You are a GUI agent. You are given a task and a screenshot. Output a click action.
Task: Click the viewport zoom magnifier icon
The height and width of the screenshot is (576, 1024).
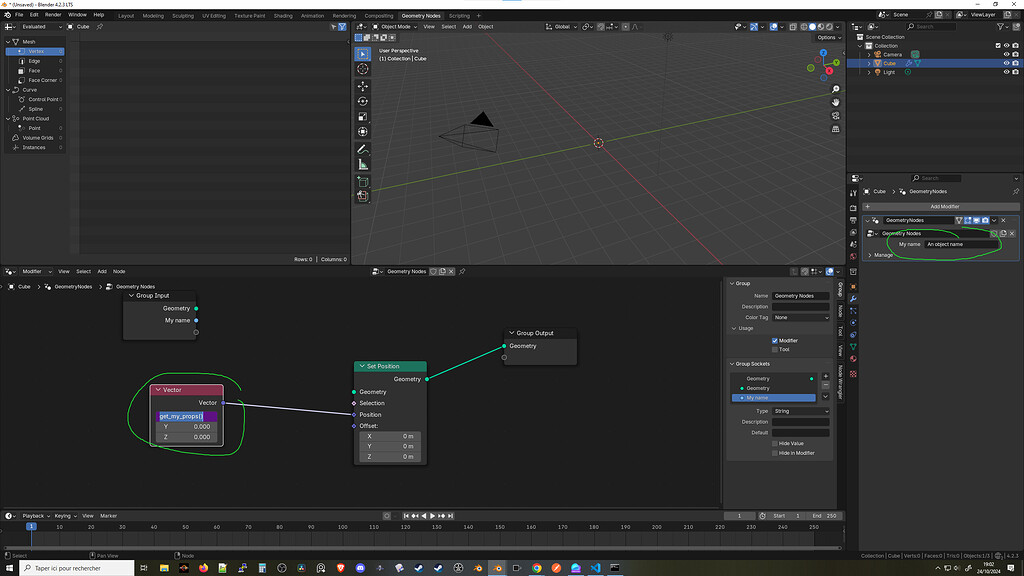tap(835, 89)
